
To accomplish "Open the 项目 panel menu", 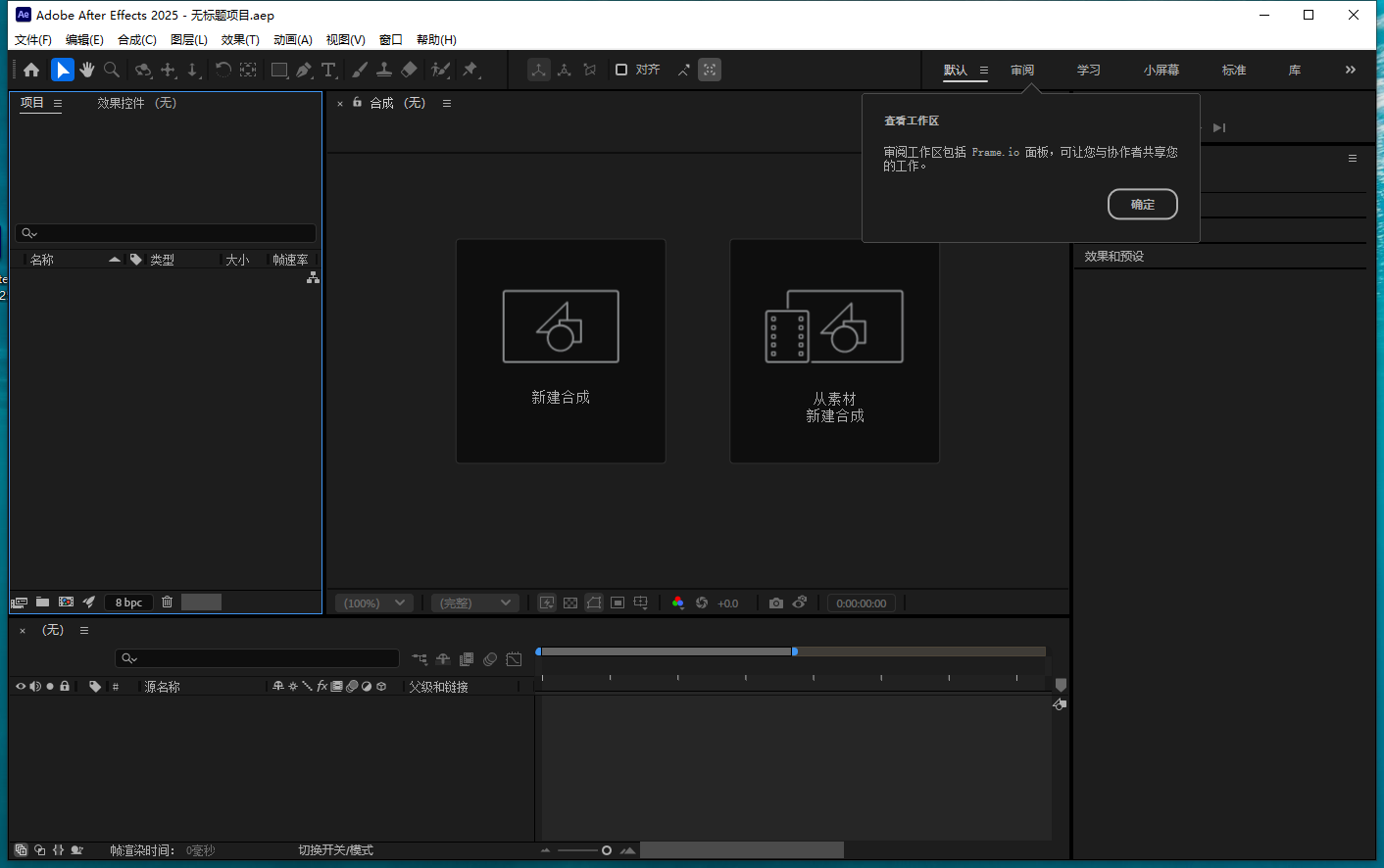I will point(58,103).
